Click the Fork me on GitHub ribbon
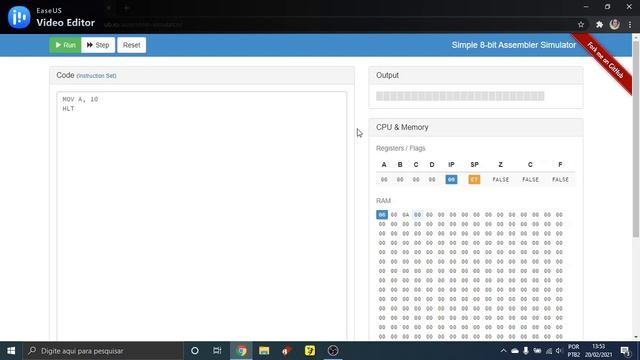The width and height of the screenshot is (640, 360). point(605,60)
